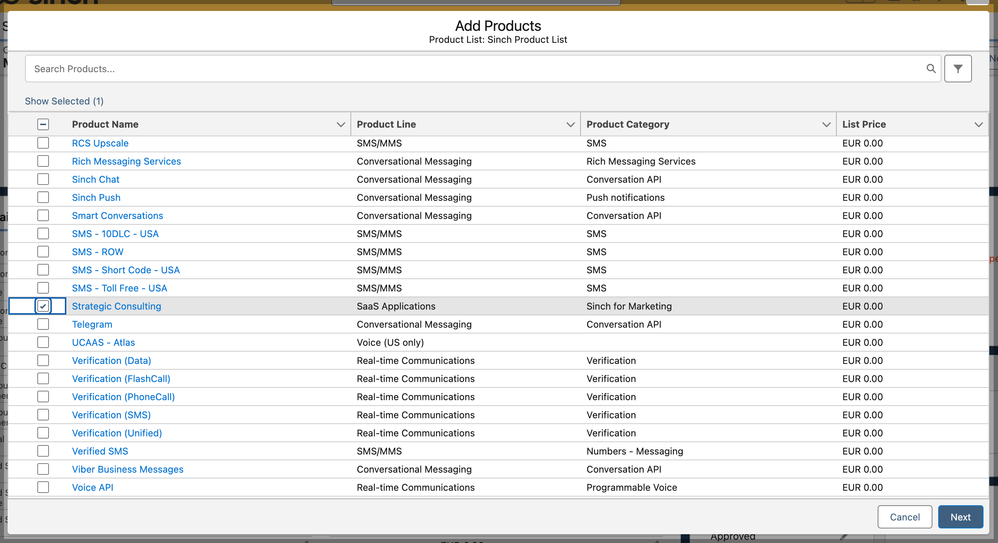The height and width of the screenshot is (543, 998).
Task: Open the Verification (Data) link
Action: (111, 360)
